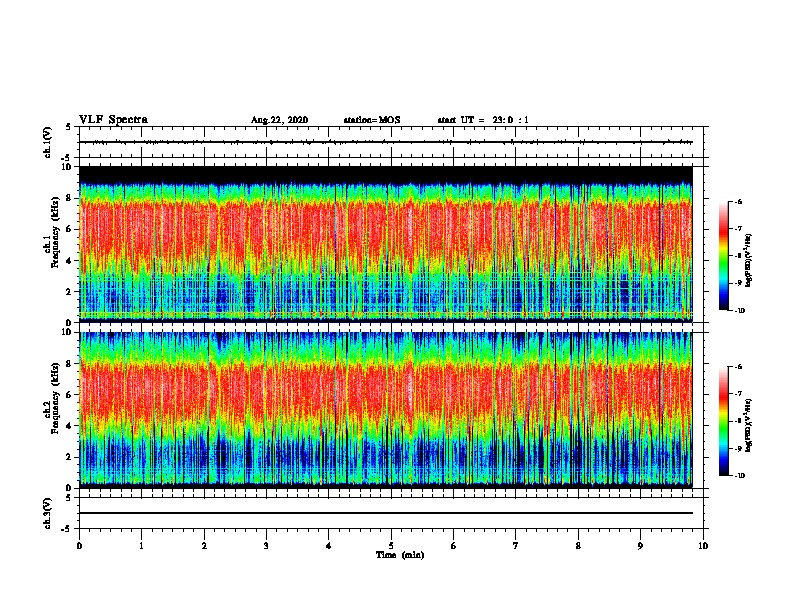Click the '-10' label on ch.2 color scale
This screenshot has width=792, height=612.
tap(740, 476)
